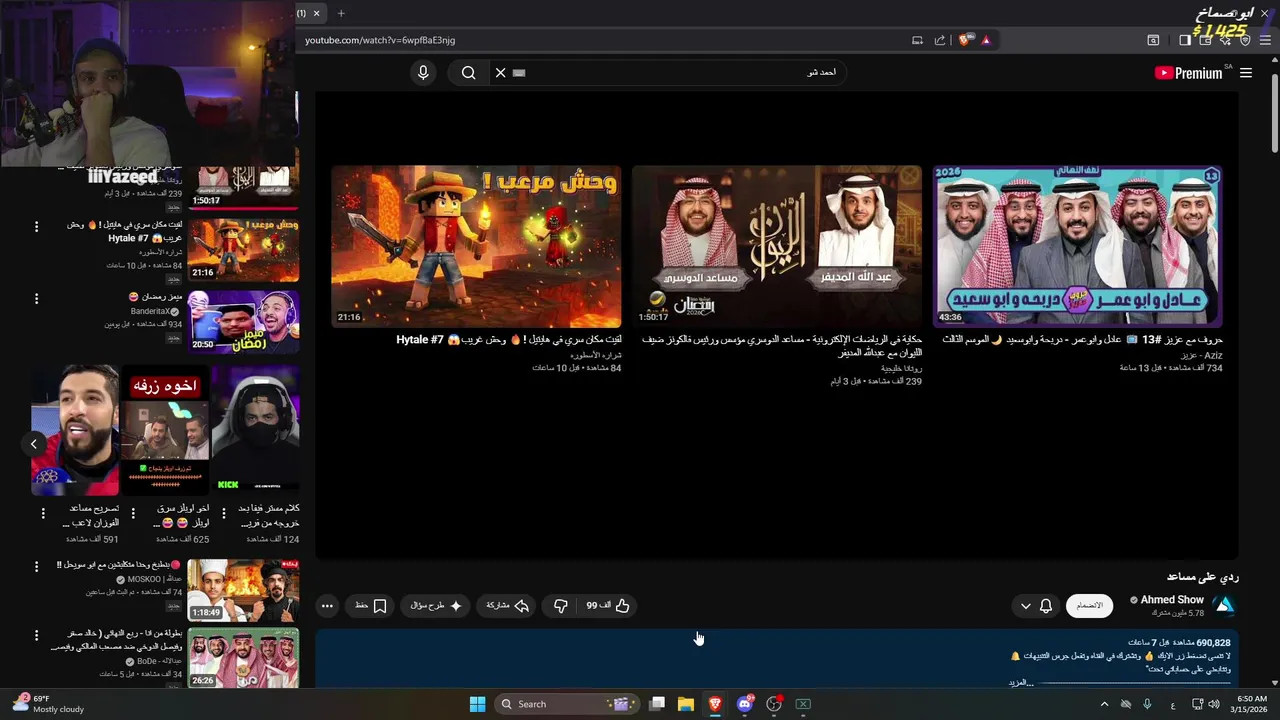The width and height of the screenshot is (1280, 720).
Task: Click the Windows taskbar Search box
Action: pyautogui.click(x=568, y=704)
